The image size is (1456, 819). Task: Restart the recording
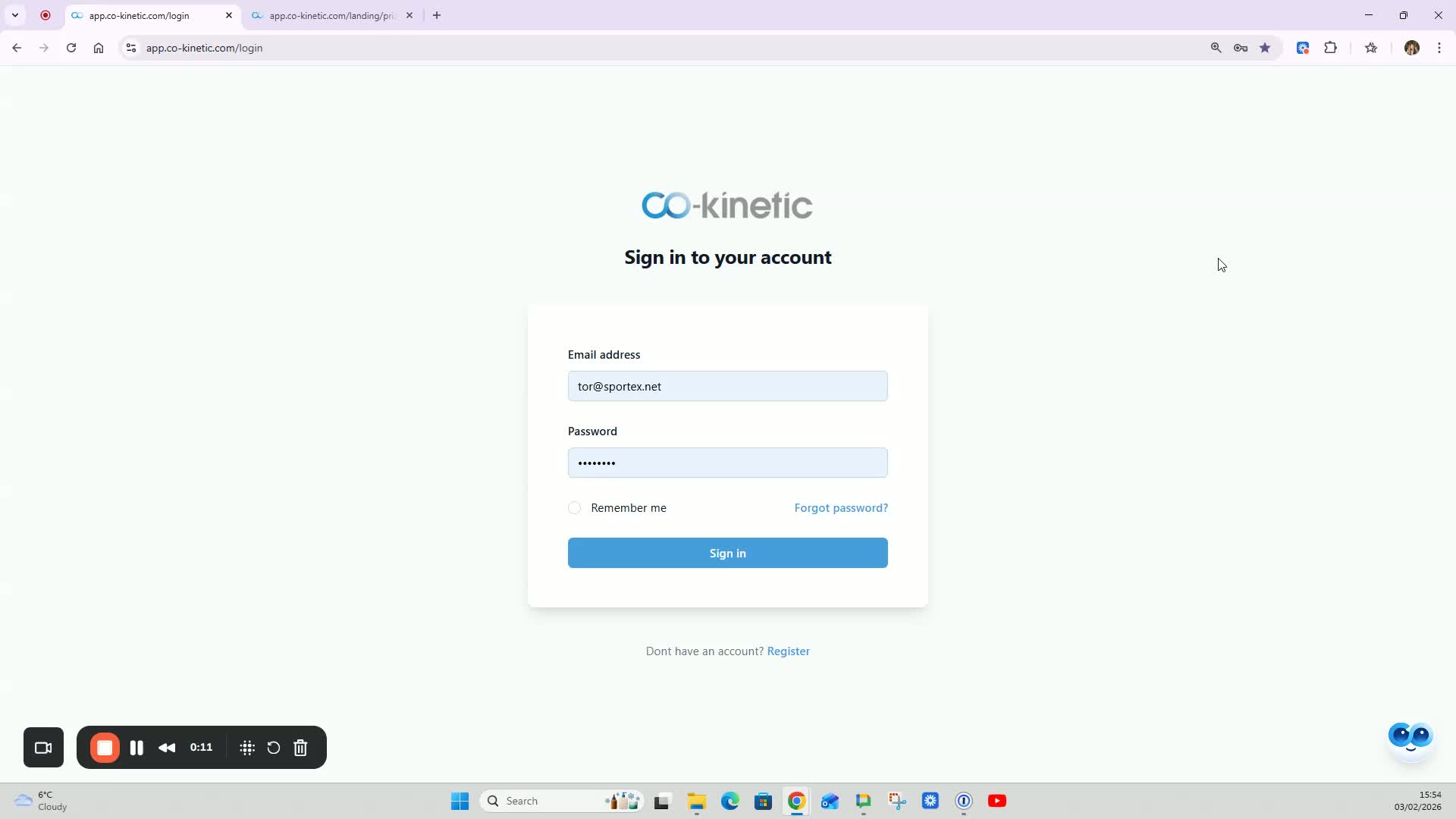[x=274, y=748]
